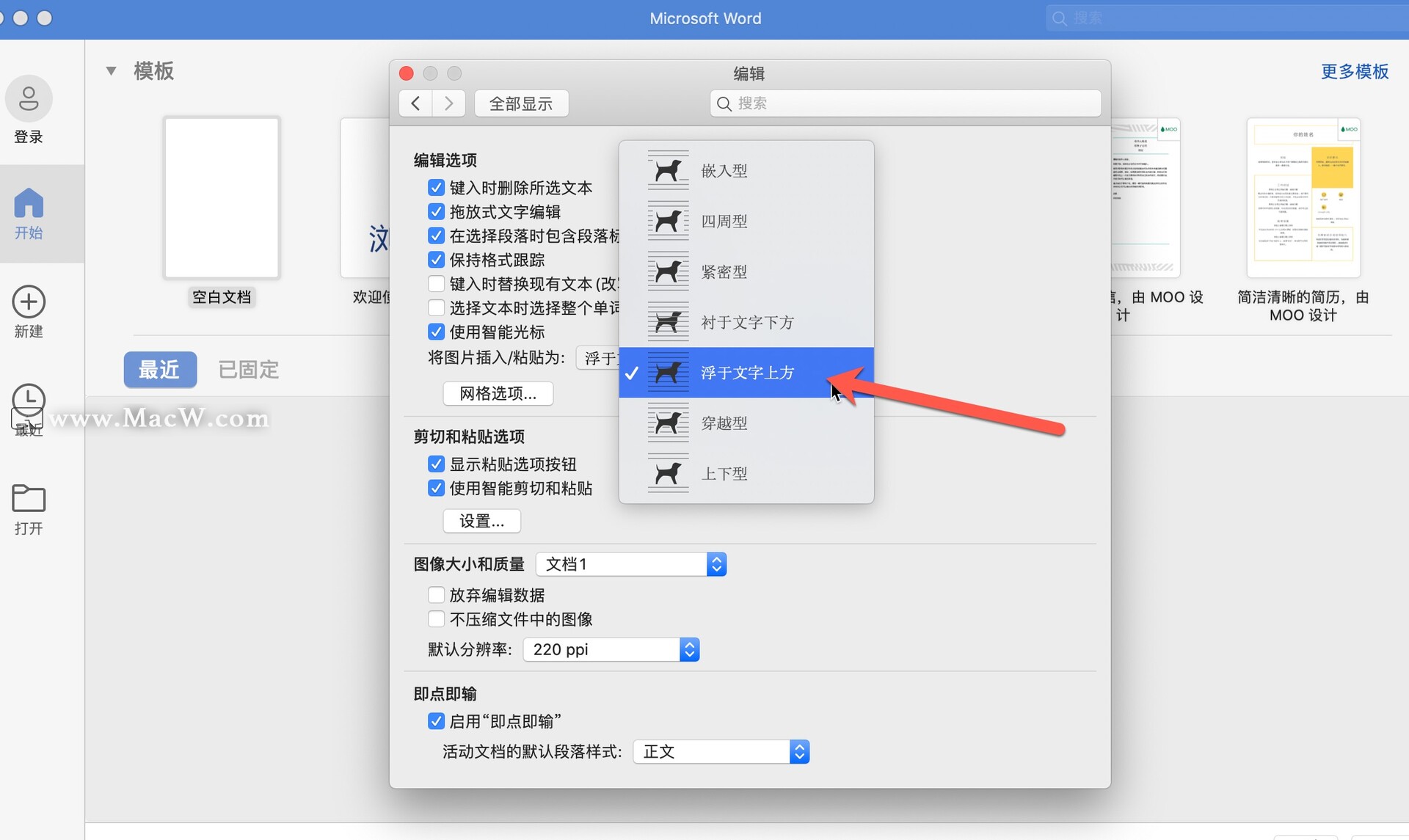Enable 放弃编辑数据 checkbox
1409x840 pixels.
pyautogui.click(x=436, y=595)
